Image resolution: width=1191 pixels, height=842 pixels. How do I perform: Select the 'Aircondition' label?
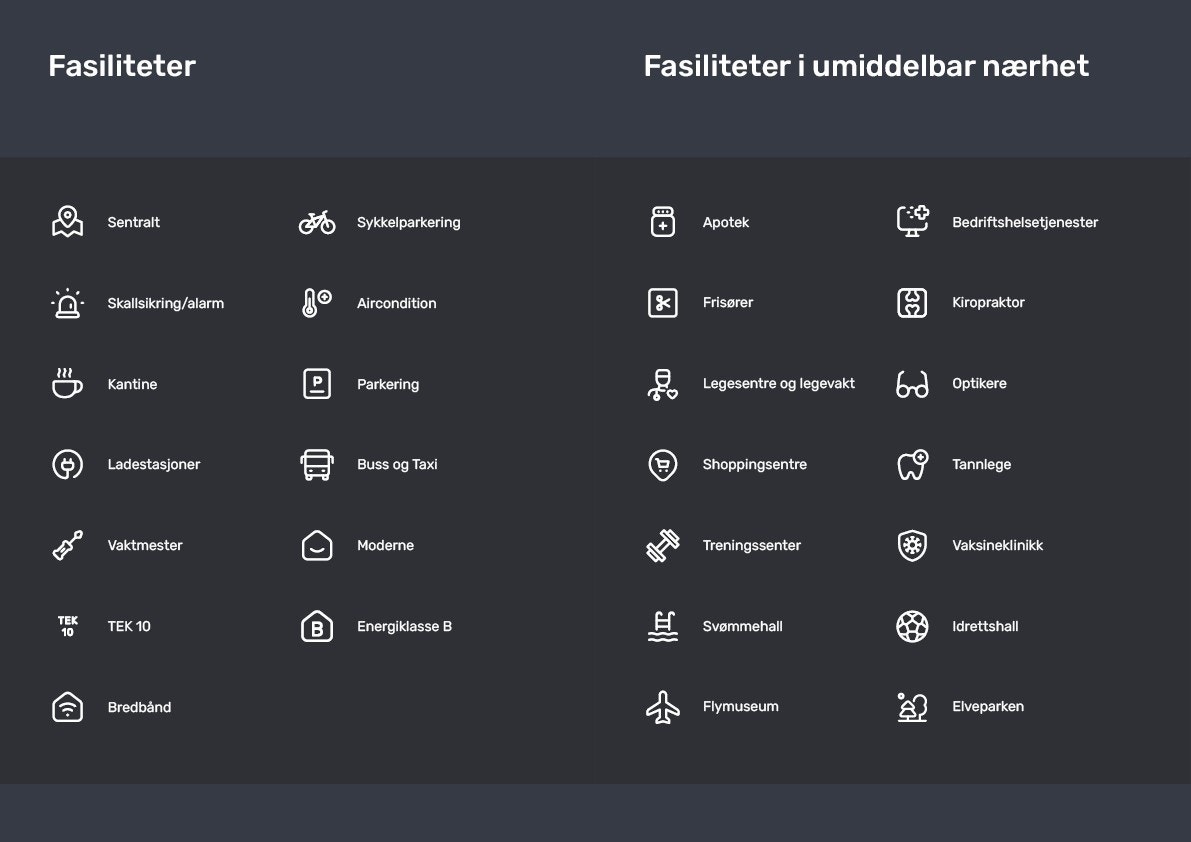point(396,303)
